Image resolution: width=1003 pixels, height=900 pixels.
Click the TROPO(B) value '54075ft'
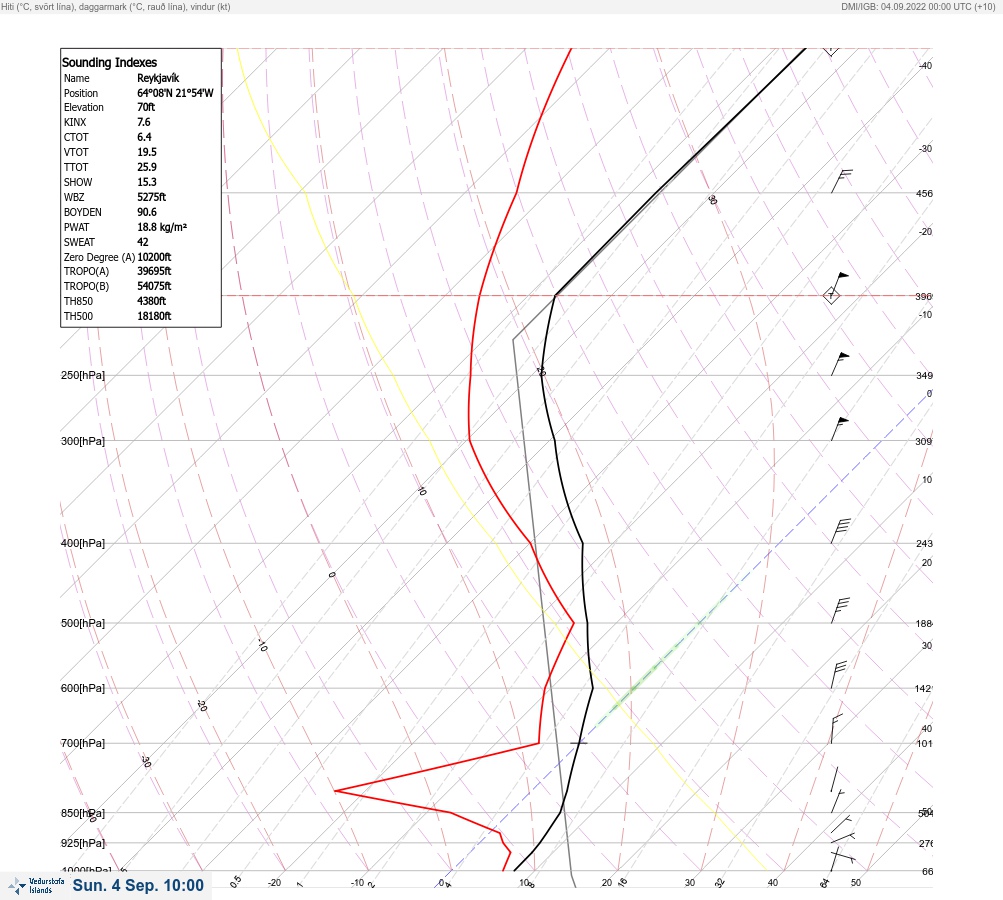tap(154, 286)
